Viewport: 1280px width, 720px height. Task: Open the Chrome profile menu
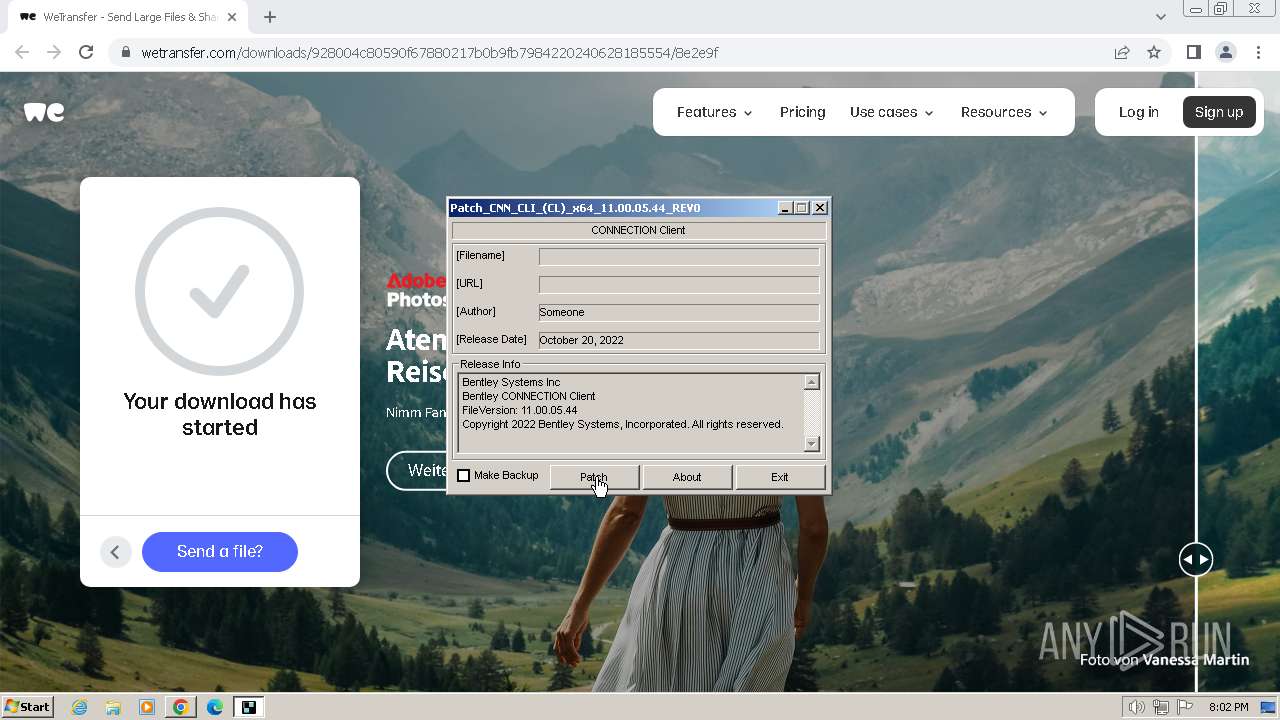[1226, 52]
